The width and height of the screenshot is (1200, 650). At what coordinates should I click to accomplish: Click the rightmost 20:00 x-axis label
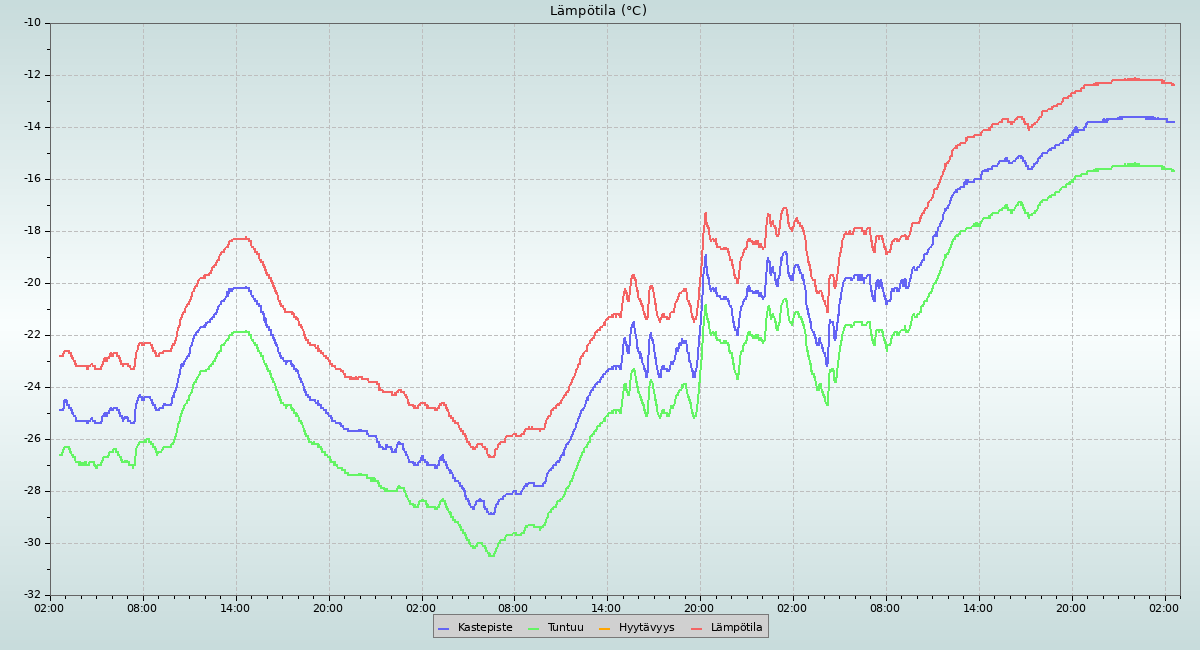click(x=1071, y=607)
